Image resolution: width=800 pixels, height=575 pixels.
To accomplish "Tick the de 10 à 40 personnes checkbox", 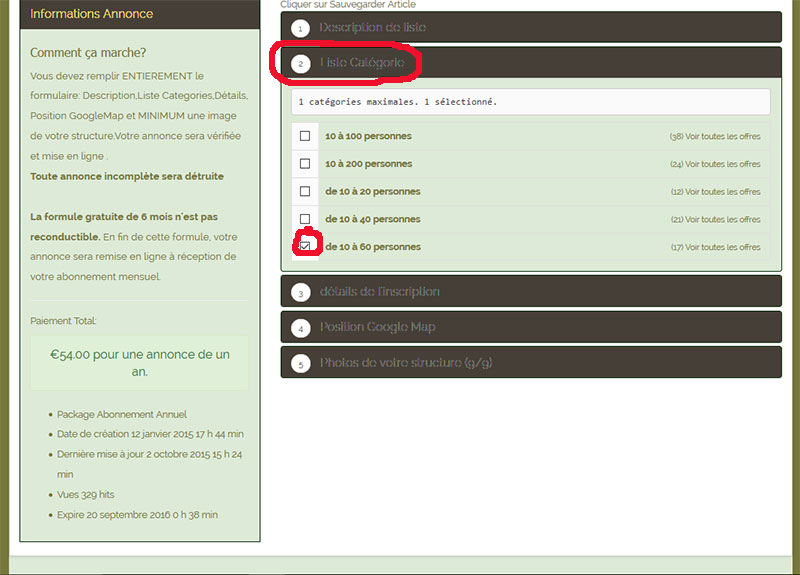I will (x=305, y=219).
